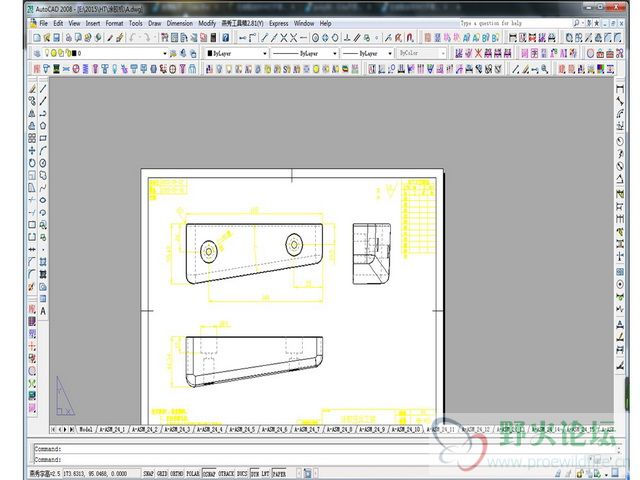Screen dimensions: 640x480
Task: Toggle SNAP mode in status bar
Action: [148, 473]
